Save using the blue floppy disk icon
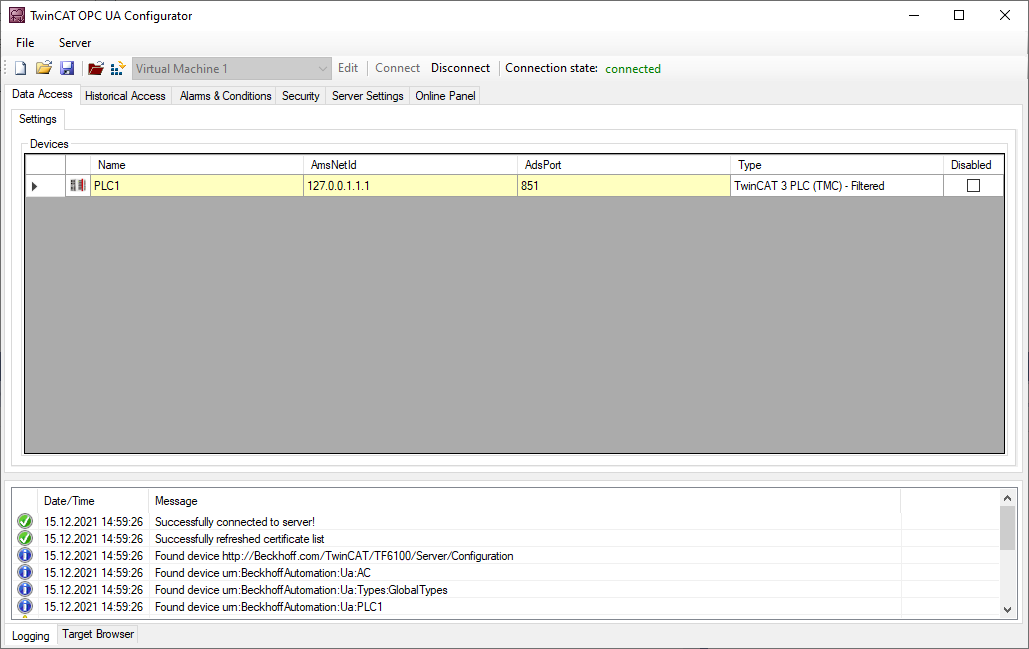 pos(67,68)
